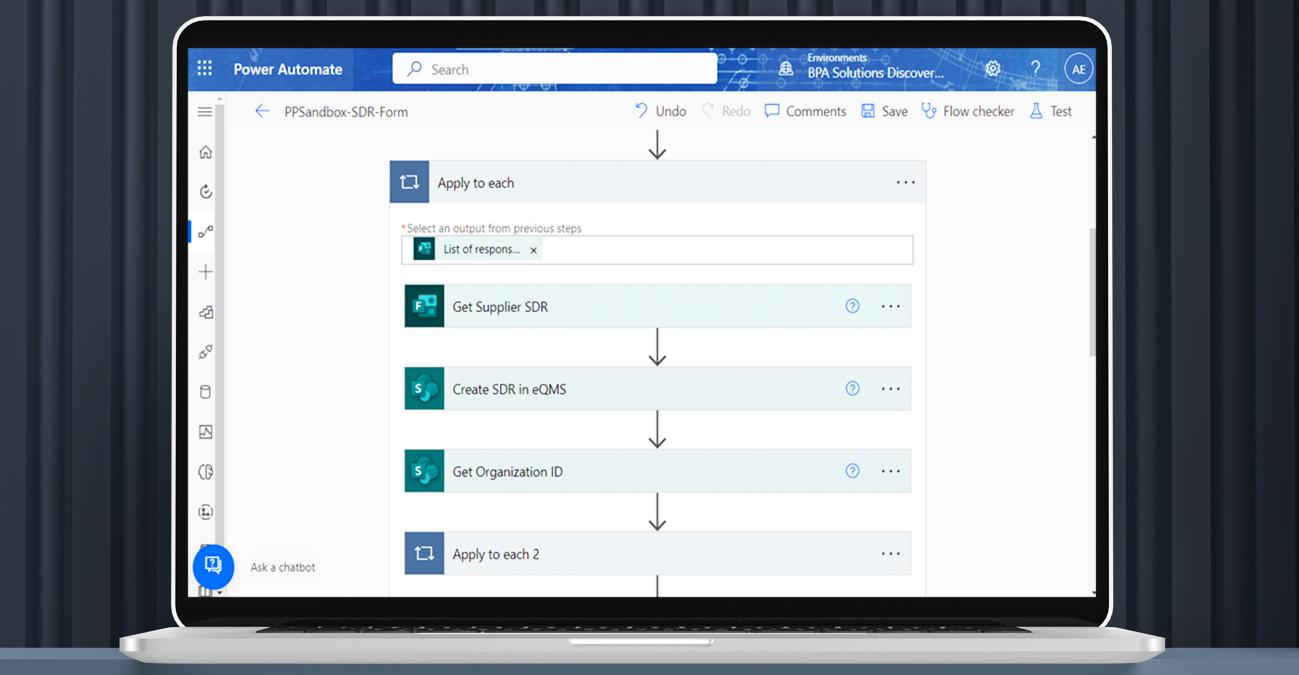Viewport: 1299px width, 675px height.
Task: Go to Home in the sidebar
Action: pos(205,152)
